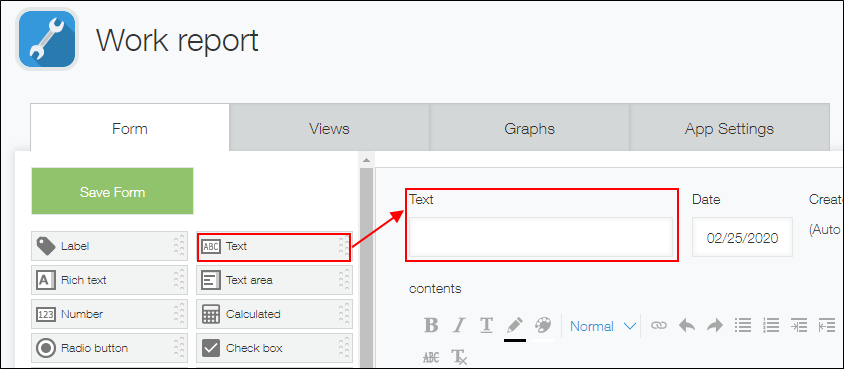Open the Normal font size dropdown
Screen dimensions: 844x369
pos(602,326)
